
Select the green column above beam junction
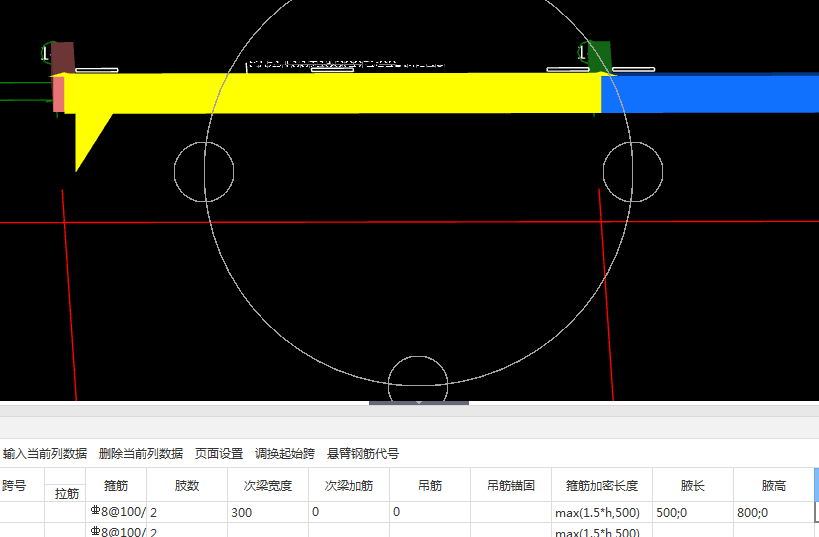(600, 56)
